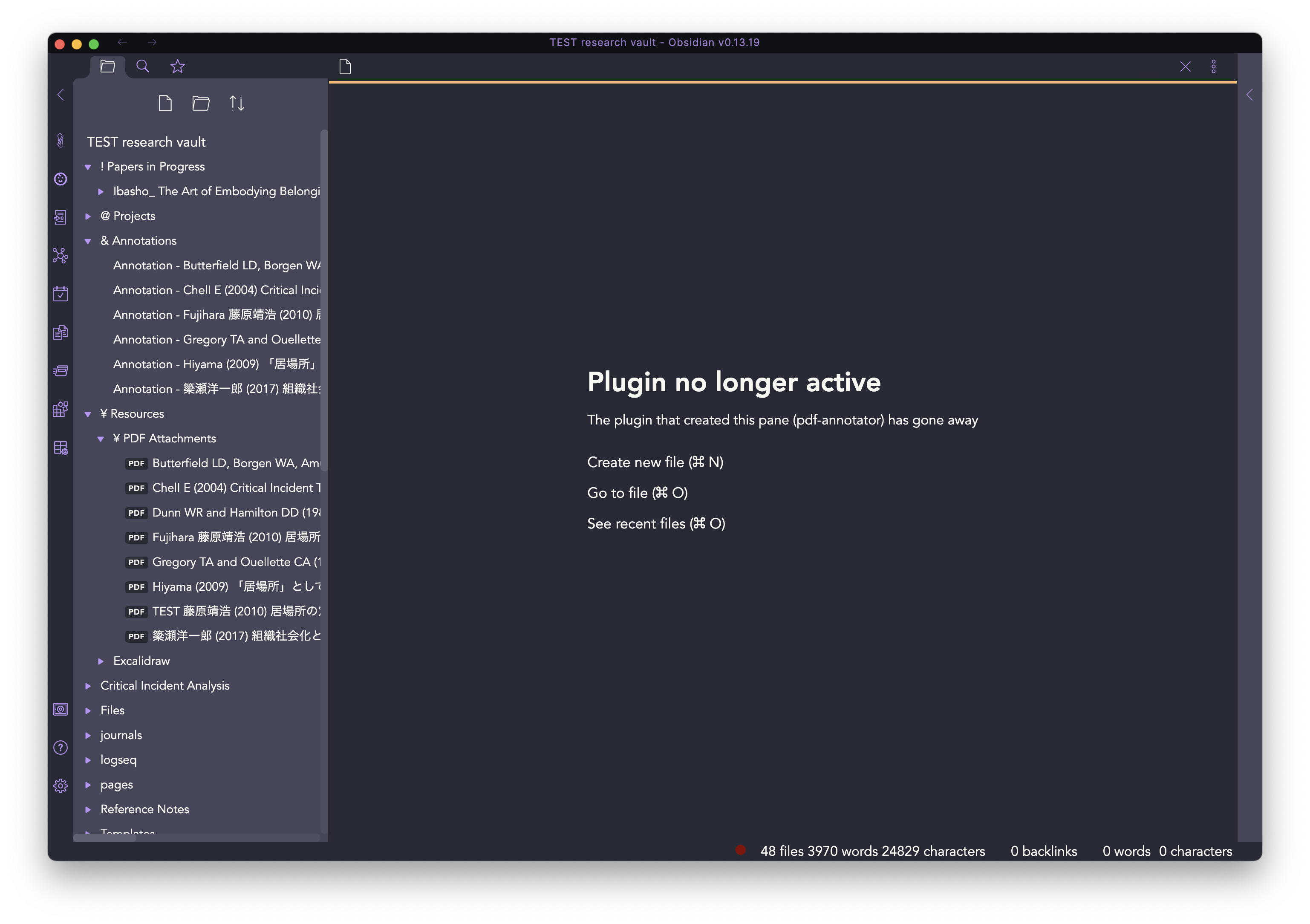Collapse the & Annotations folder

pos(89,240)
